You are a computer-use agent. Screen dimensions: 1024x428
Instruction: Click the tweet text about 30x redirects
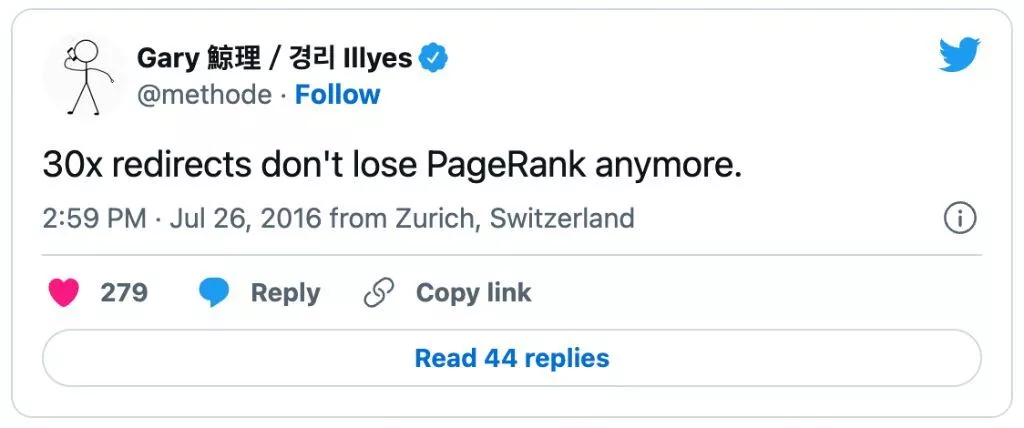392,166
